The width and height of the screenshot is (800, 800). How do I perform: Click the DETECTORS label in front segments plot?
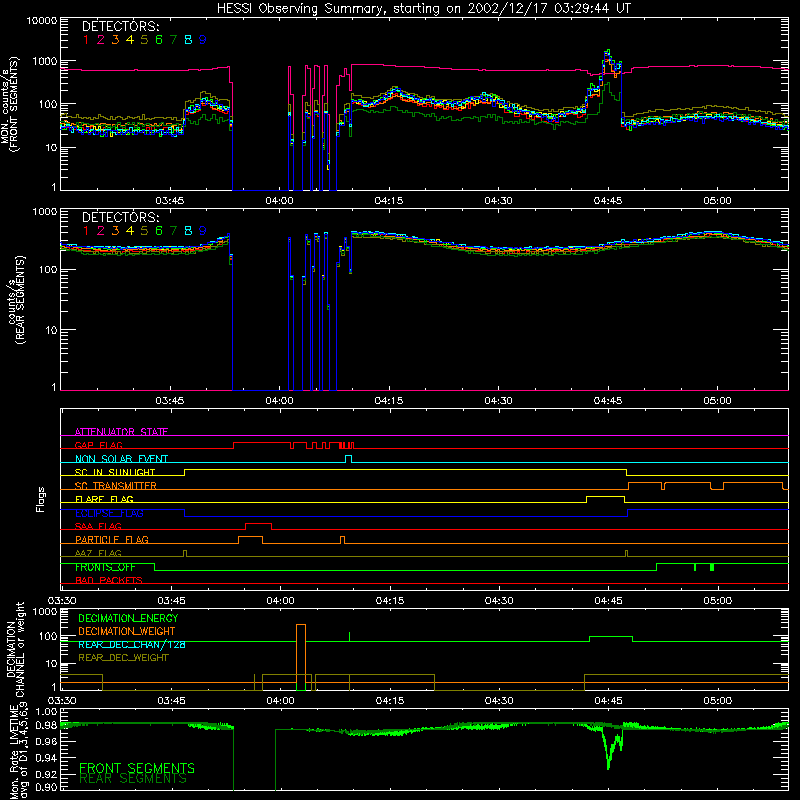pyautogui.click(x=120, y=26)
